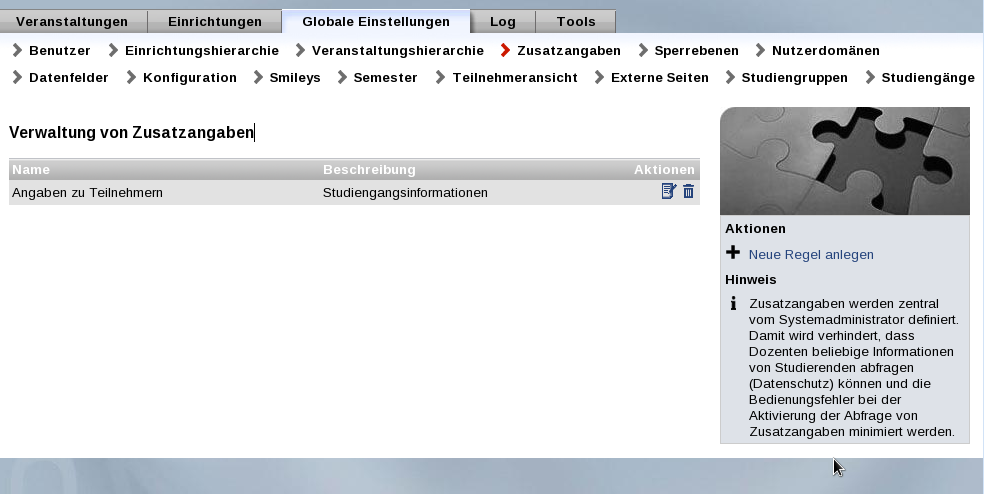Open the Studiengruppen link
The width and height of the screenshot is (984, 494).
794,77
